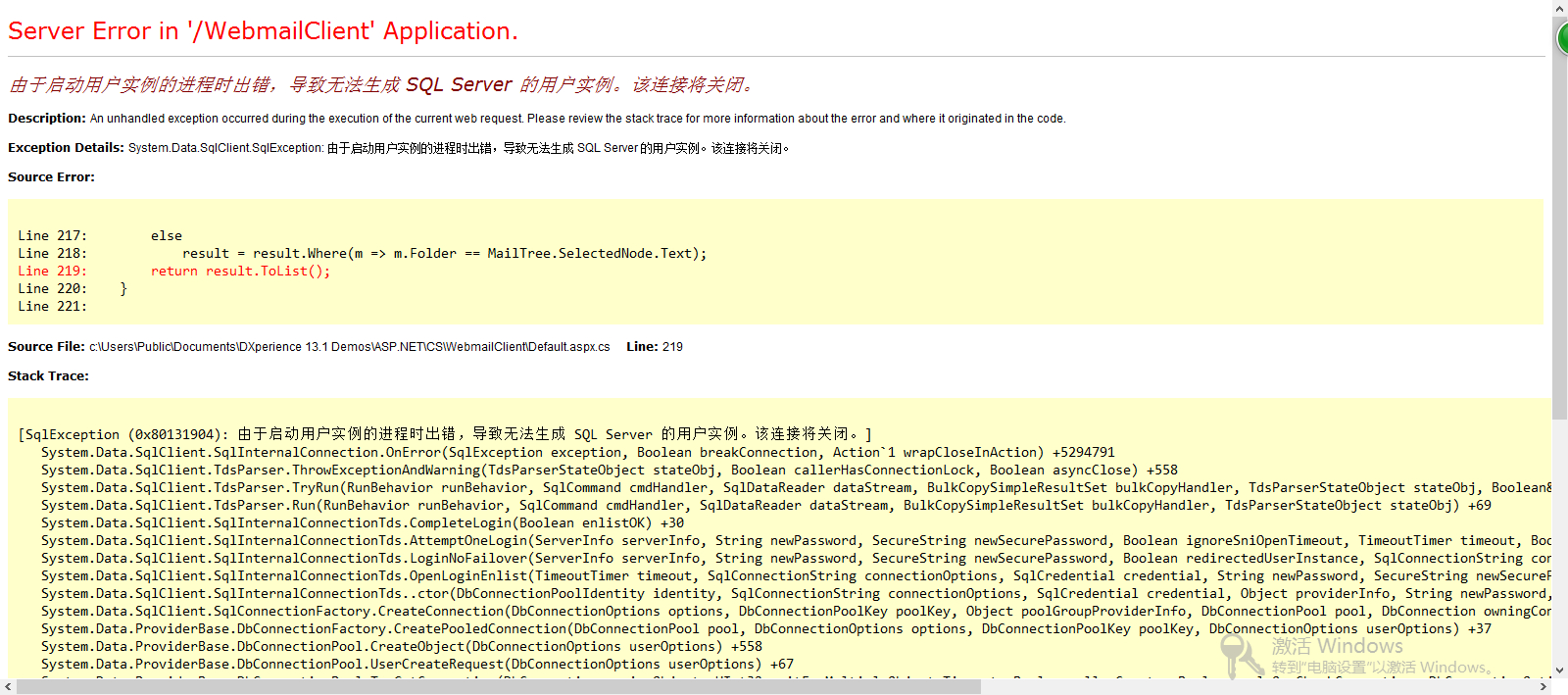1568x695 pixels.
Task: Click the SqlConnectionFactory.CreateConnection stack trace line
Action: click(x=797, y=612)
